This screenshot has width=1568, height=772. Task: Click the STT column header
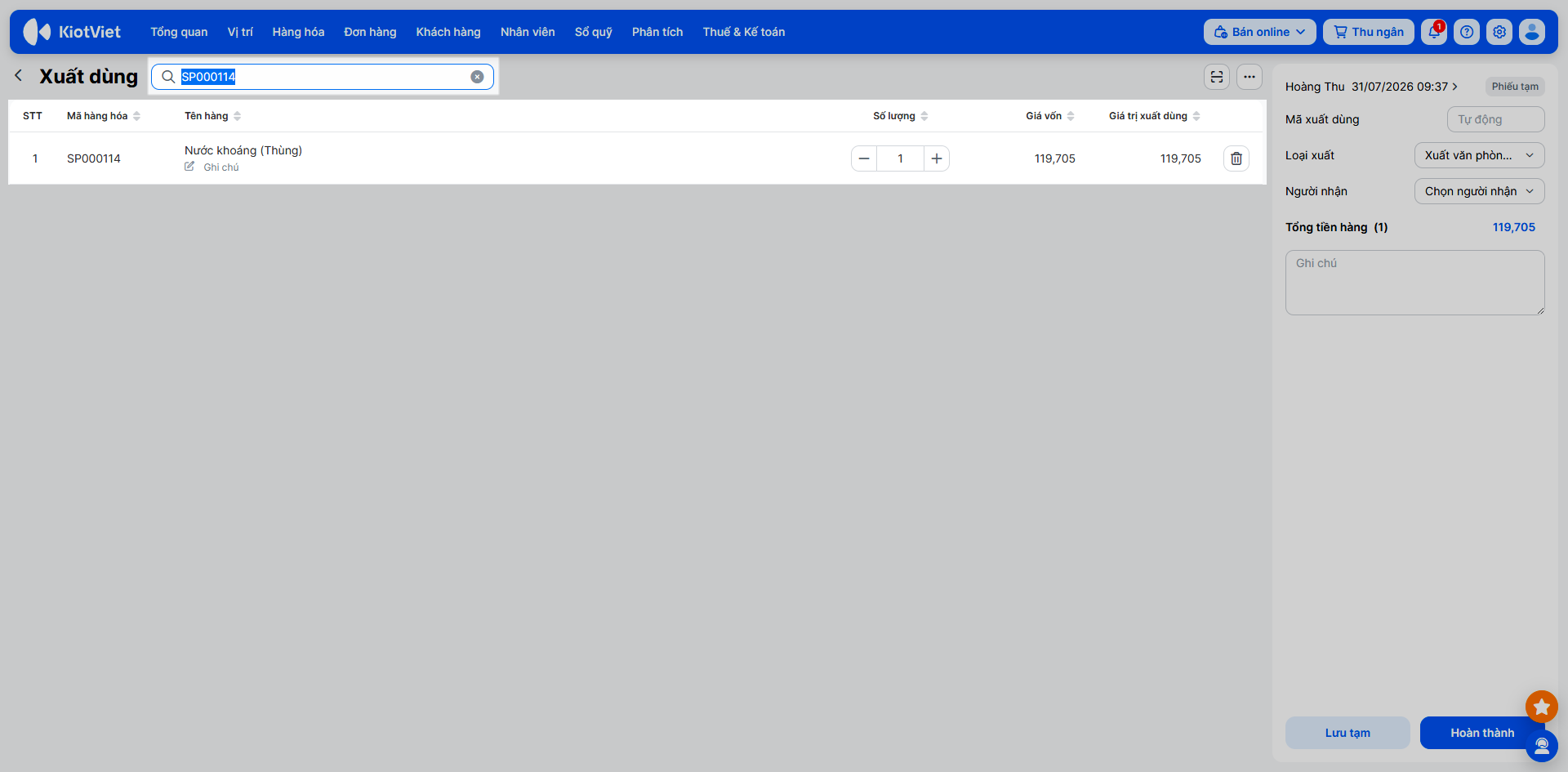tap(33, 116)
